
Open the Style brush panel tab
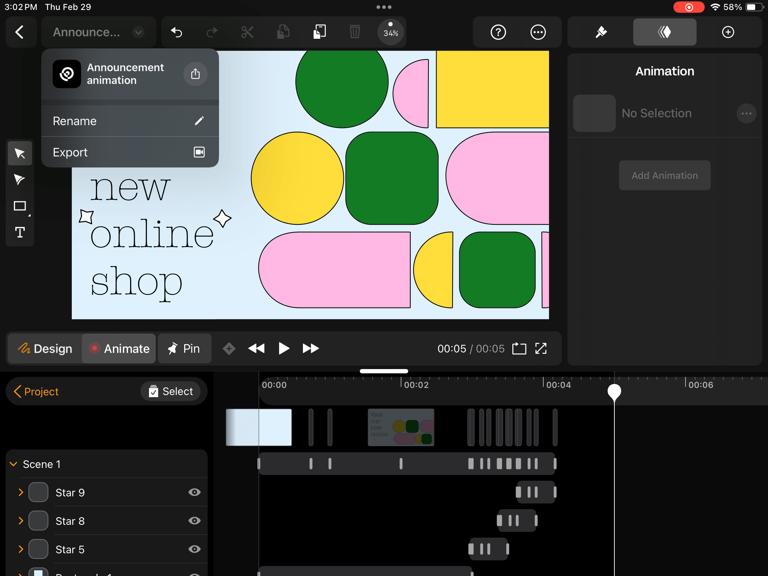[601, 32]
